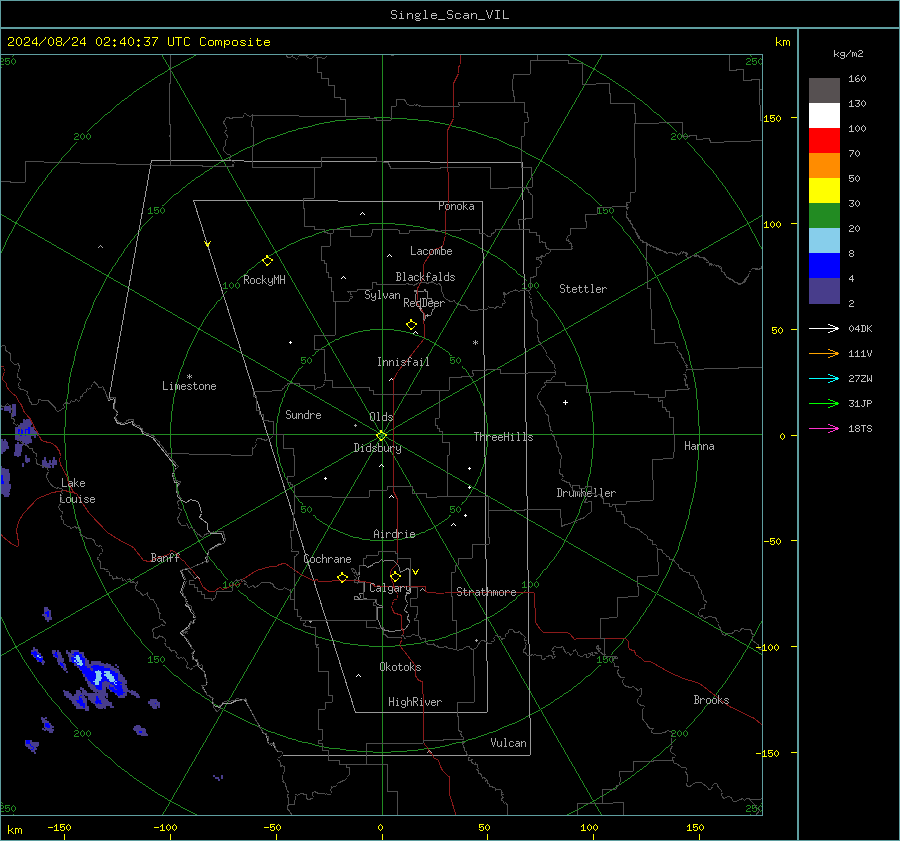Click the Ponoka city label
Image resolution: width=900 pixels, height=841 pixels.
(x=456, y=206)
